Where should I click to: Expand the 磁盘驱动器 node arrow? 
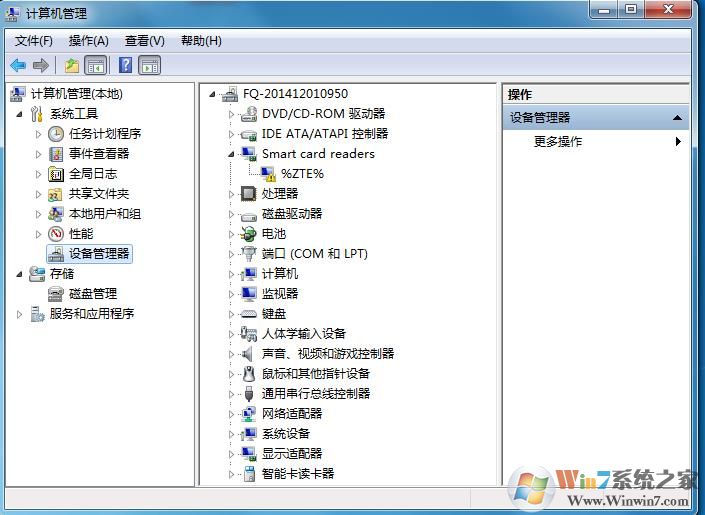pos(231,214)
